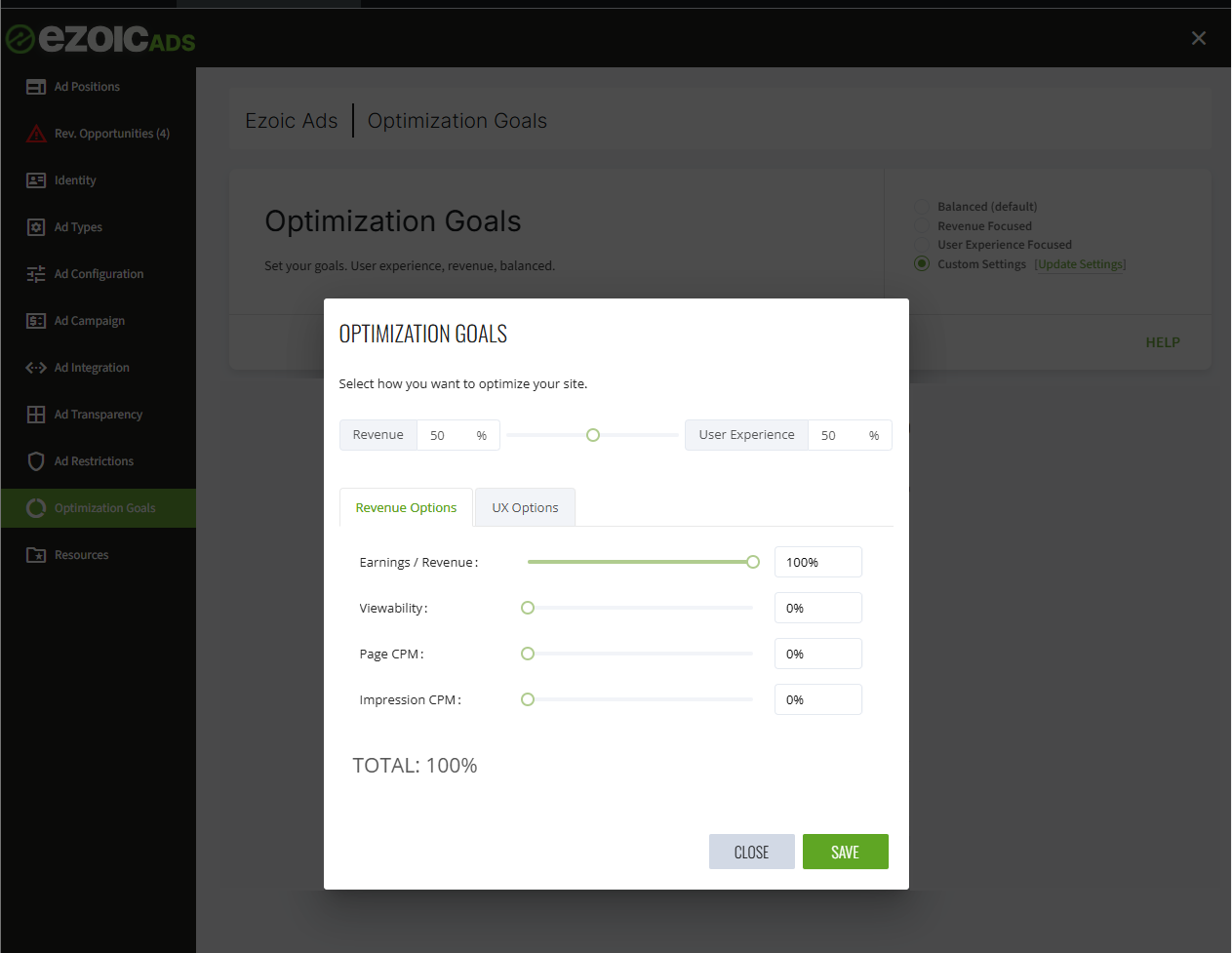Click the Ad Campaign icon
Image resolution: width=1232 pixels, height=953 pixels.
pos(36,321)
